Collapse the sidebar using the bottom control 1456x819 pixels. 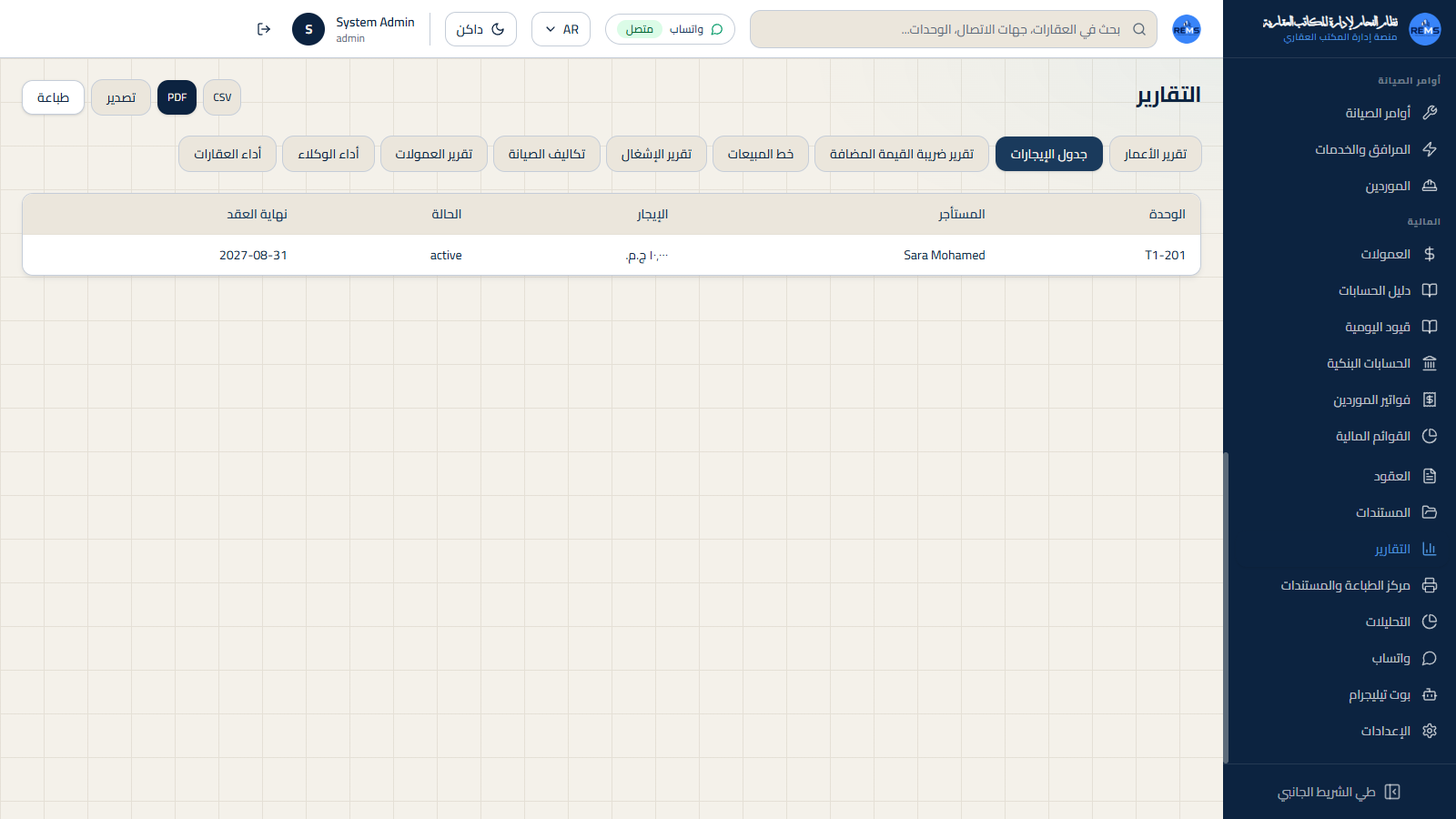tap(1339, 792)
